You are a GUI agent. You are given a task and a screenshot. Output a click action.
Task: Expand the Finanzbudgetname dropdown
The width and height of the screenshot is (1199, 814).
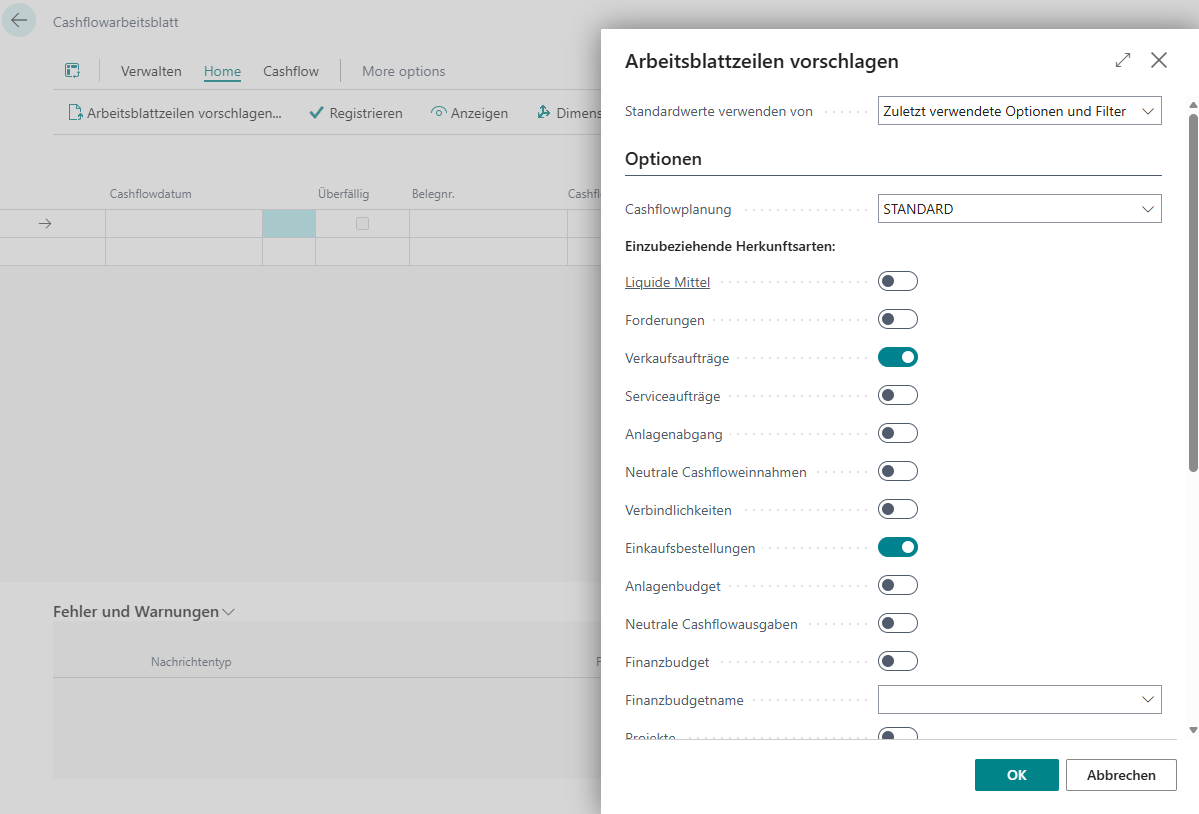point(1147,700)
